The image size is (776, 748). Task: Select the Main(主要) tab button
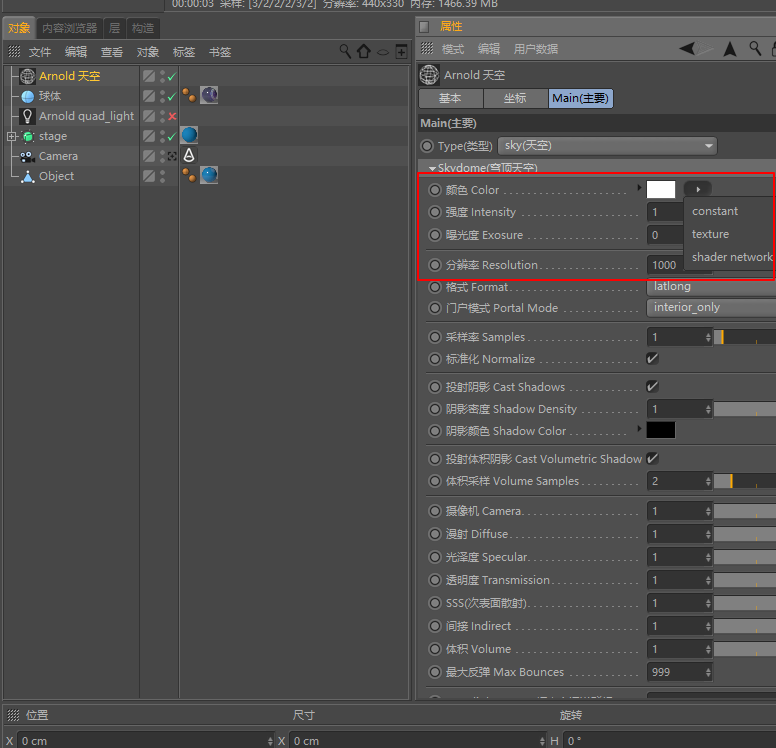[581, 99]
